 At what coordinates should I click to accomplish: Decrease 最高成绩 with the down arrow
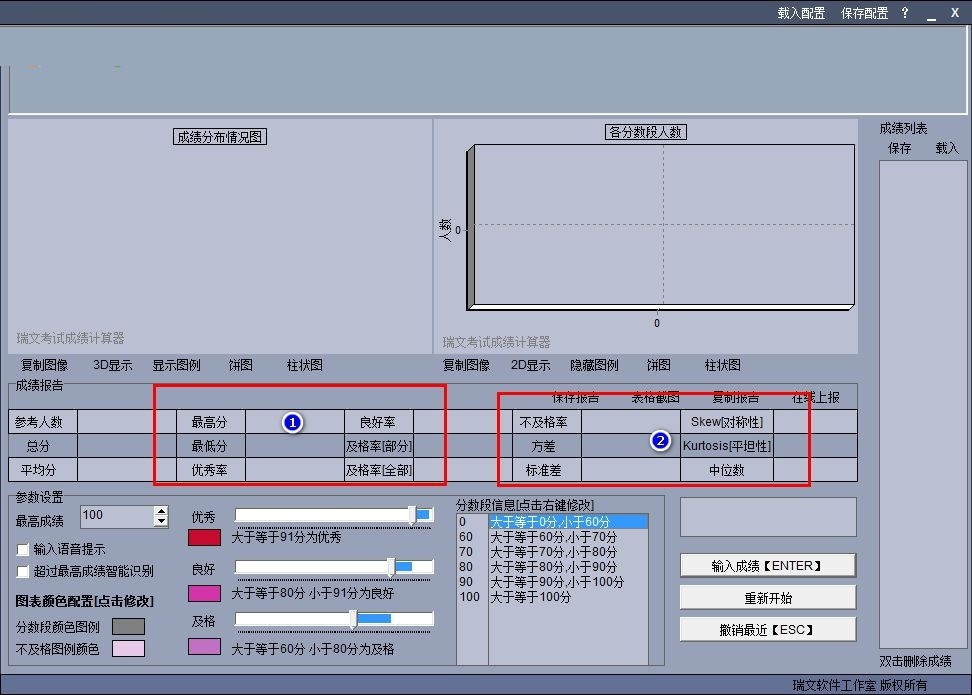(161, 521)
